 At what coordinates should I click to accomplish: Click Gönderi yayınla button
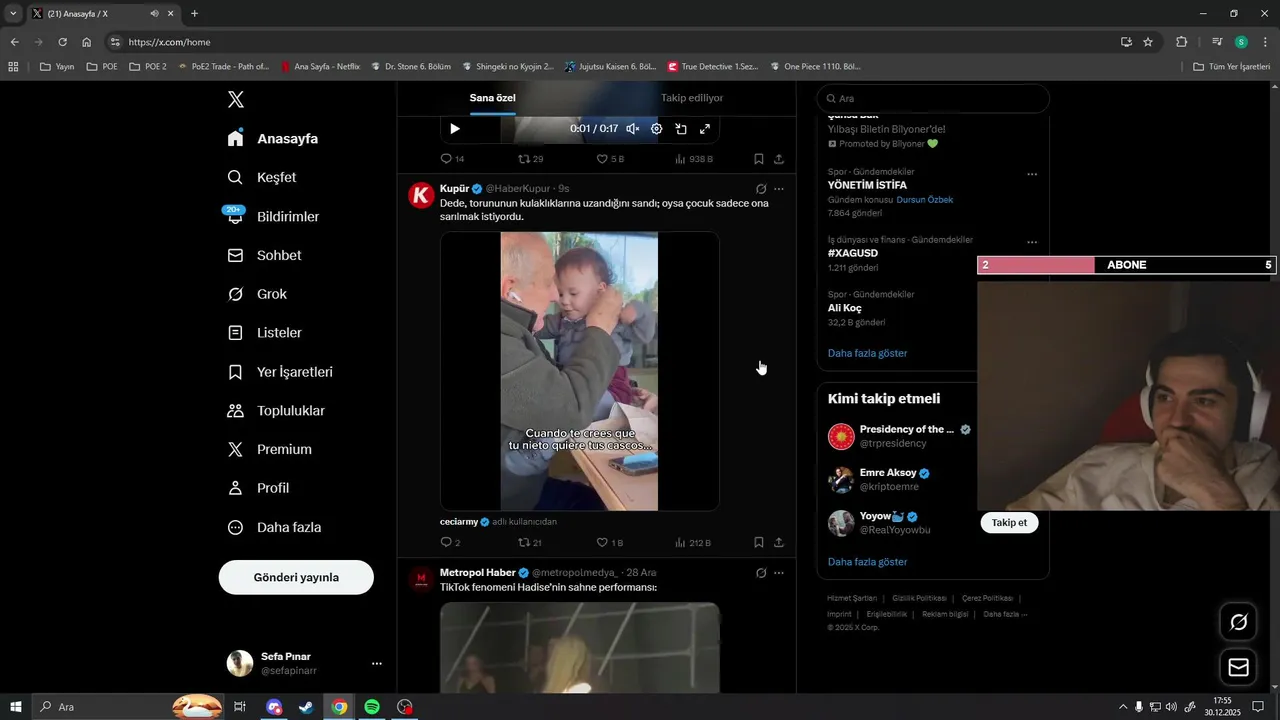[x=296, y=577]
